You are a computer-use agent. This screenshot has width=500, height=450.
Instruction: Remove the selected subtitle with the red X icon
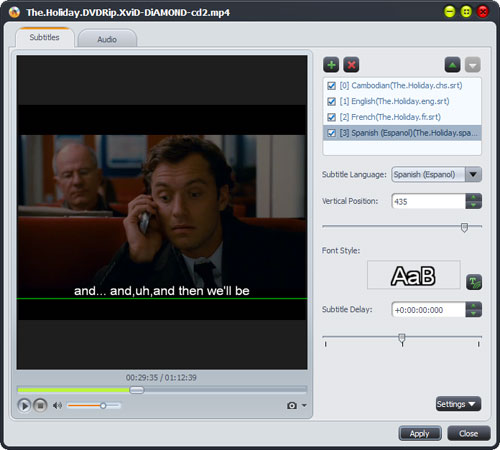coord(351,65)
